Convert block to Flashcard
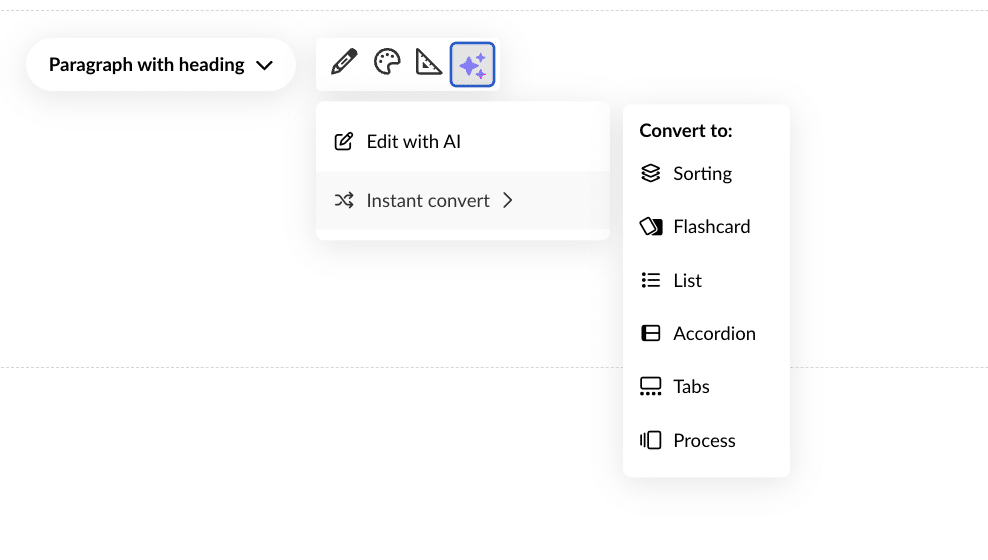The image size is (988, 560). [711, 227]
